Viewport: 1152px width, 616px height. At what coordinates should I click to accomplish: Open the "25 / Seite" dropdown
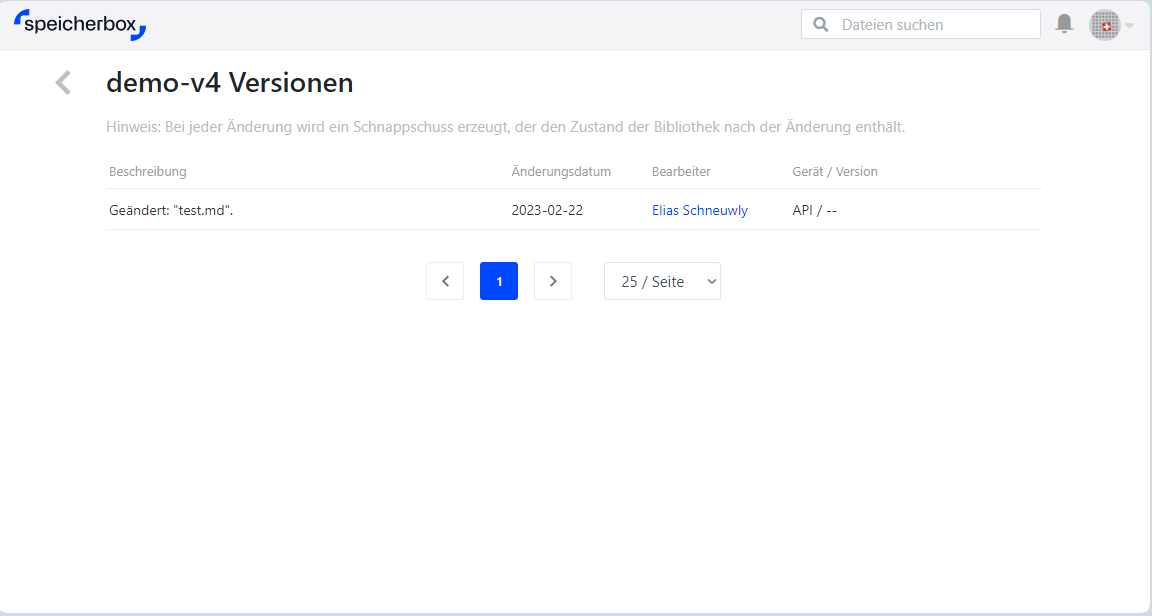(x=662, y=282)
